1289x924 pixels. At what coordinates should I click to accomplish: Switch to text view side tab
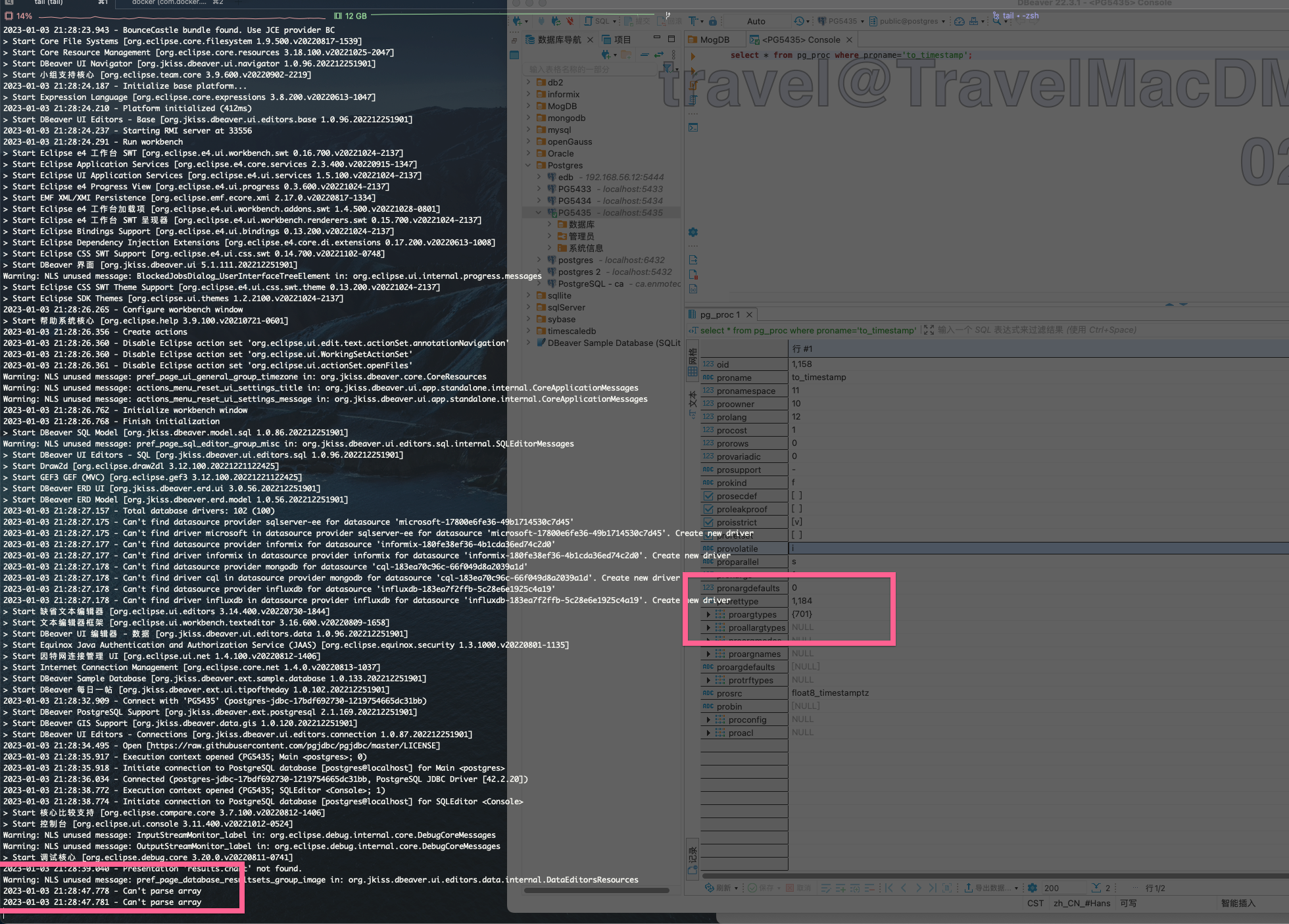point(693,404)
